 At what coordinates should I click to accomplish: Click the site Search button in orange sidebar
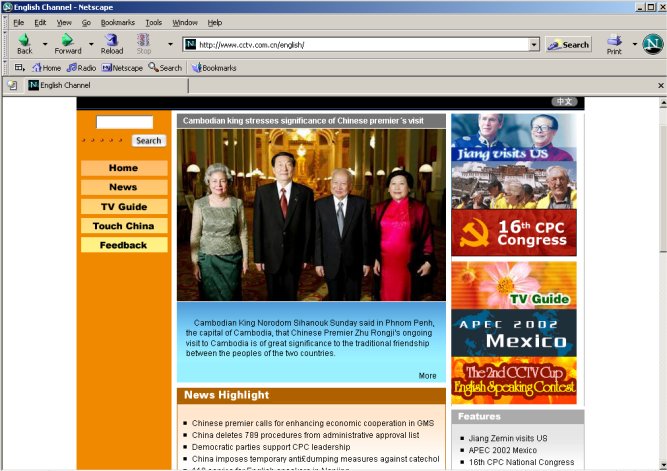tap(148, 140)
